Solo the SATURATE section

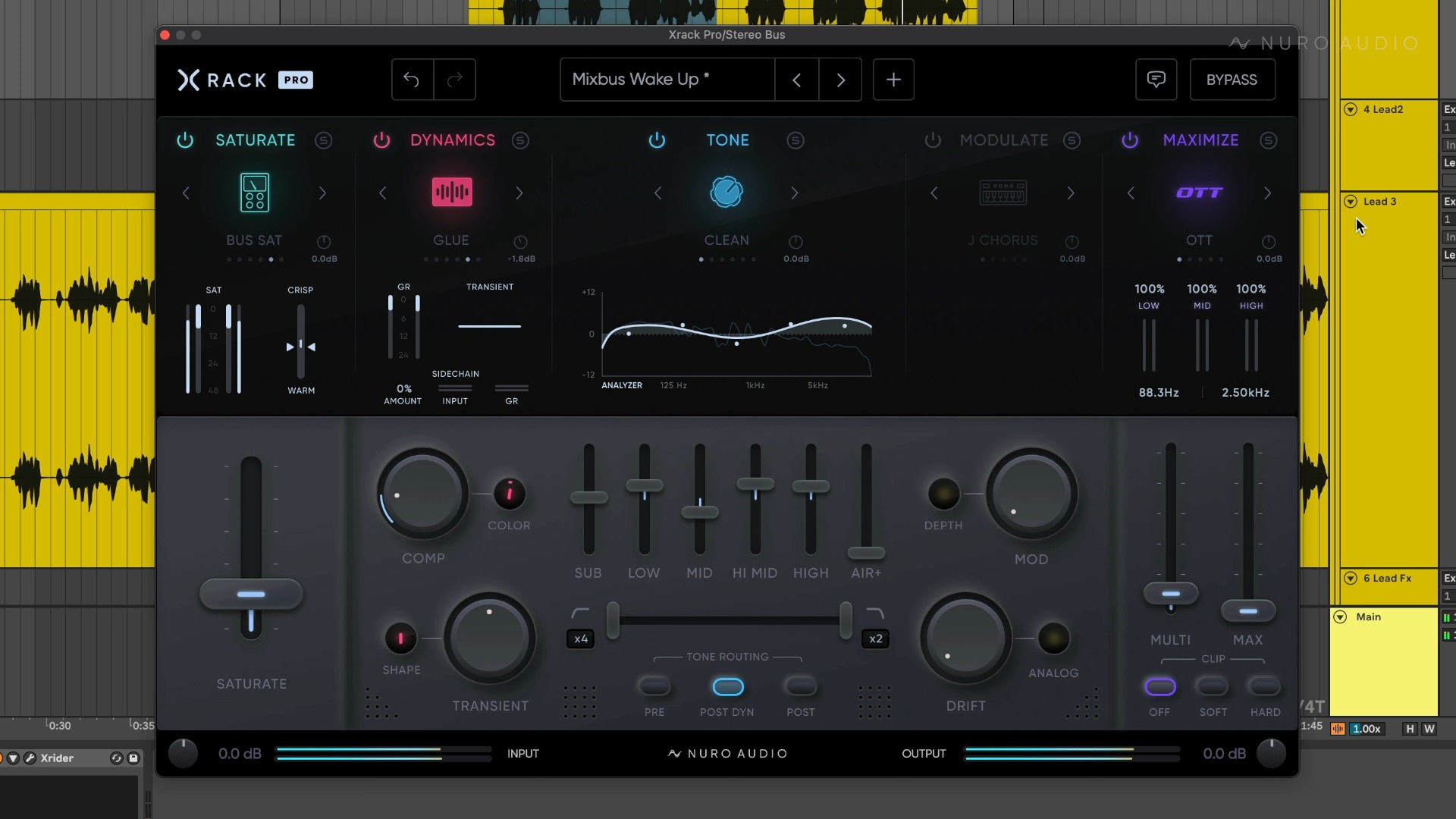click(324, 140)
